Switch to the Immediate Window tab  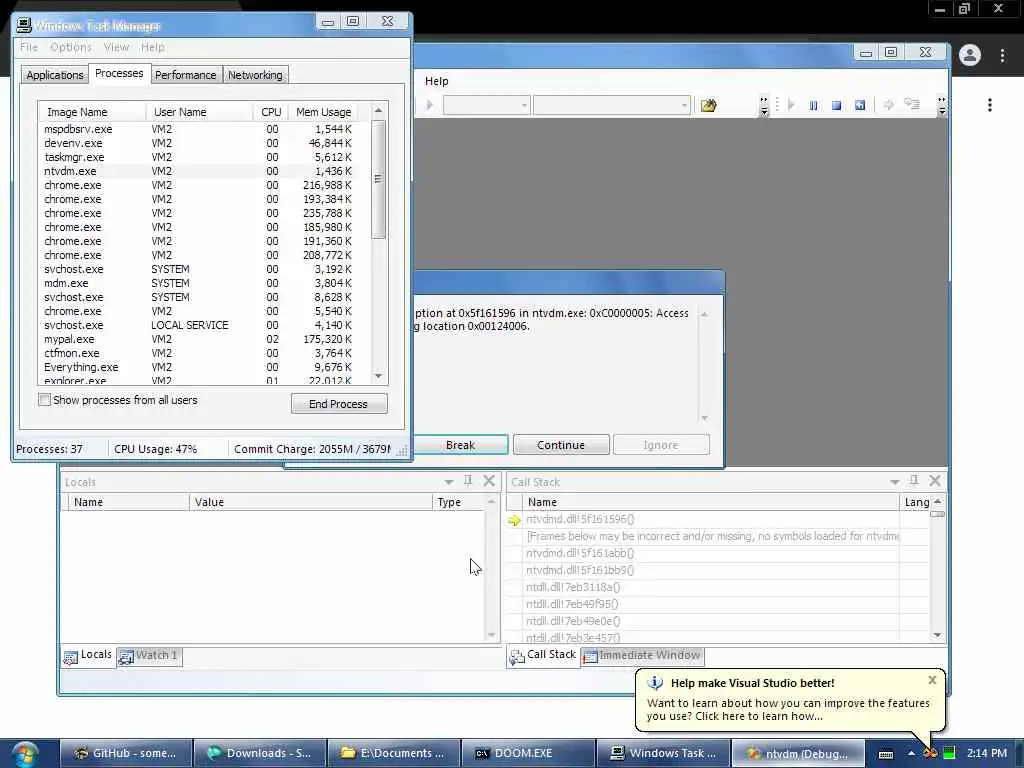pos(643,655)
